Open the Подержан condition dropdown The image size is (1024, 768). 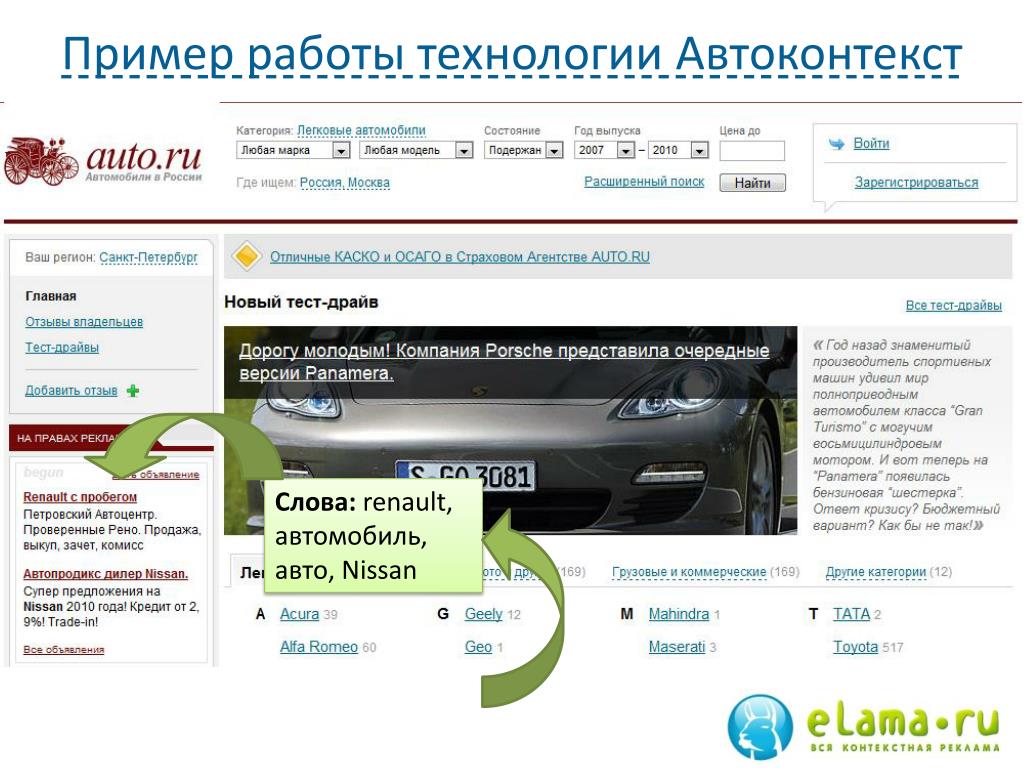pyautogui.click(x=523, y=150)
